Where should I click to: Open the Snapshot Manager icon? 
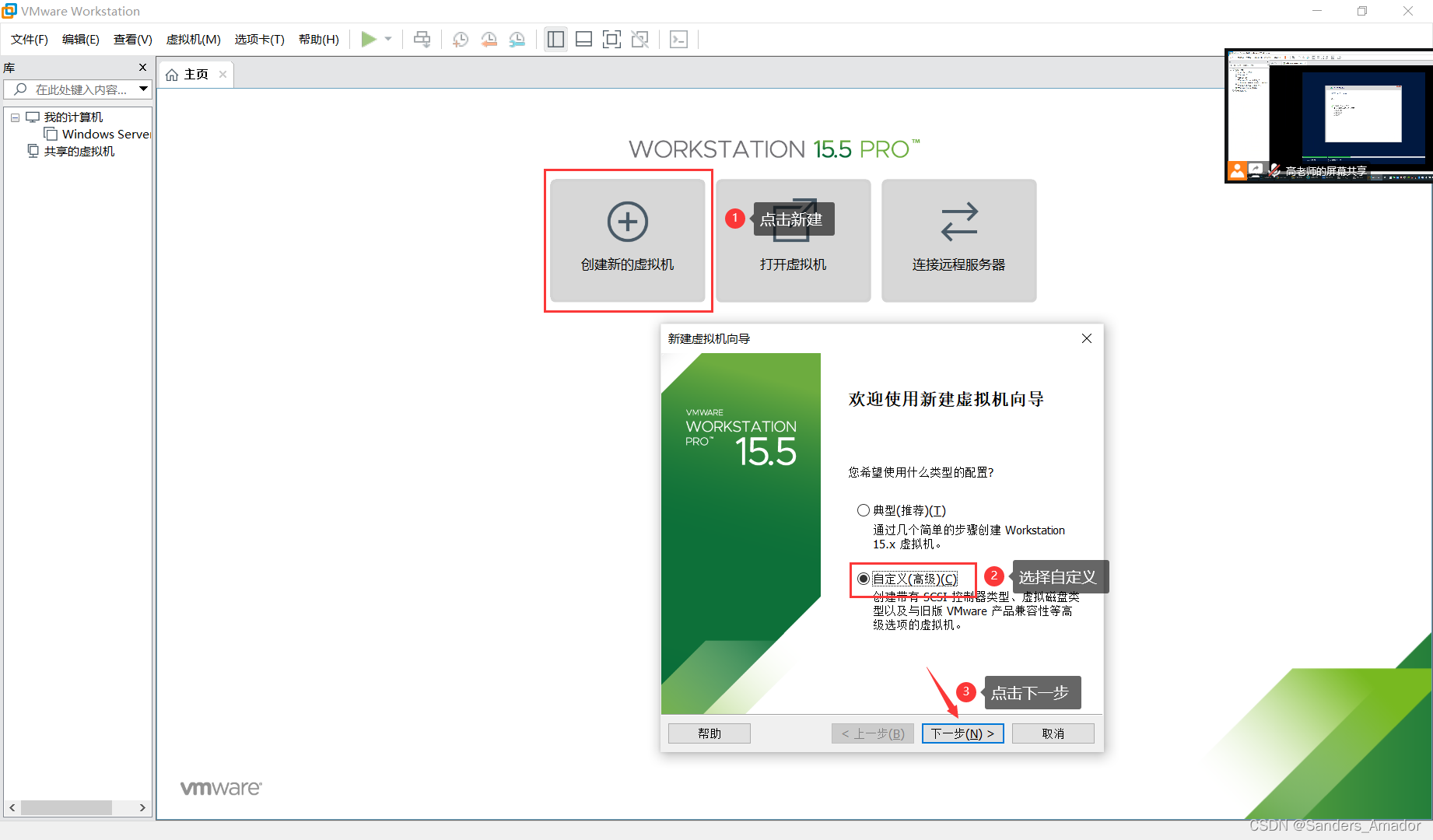coord(517,39)
